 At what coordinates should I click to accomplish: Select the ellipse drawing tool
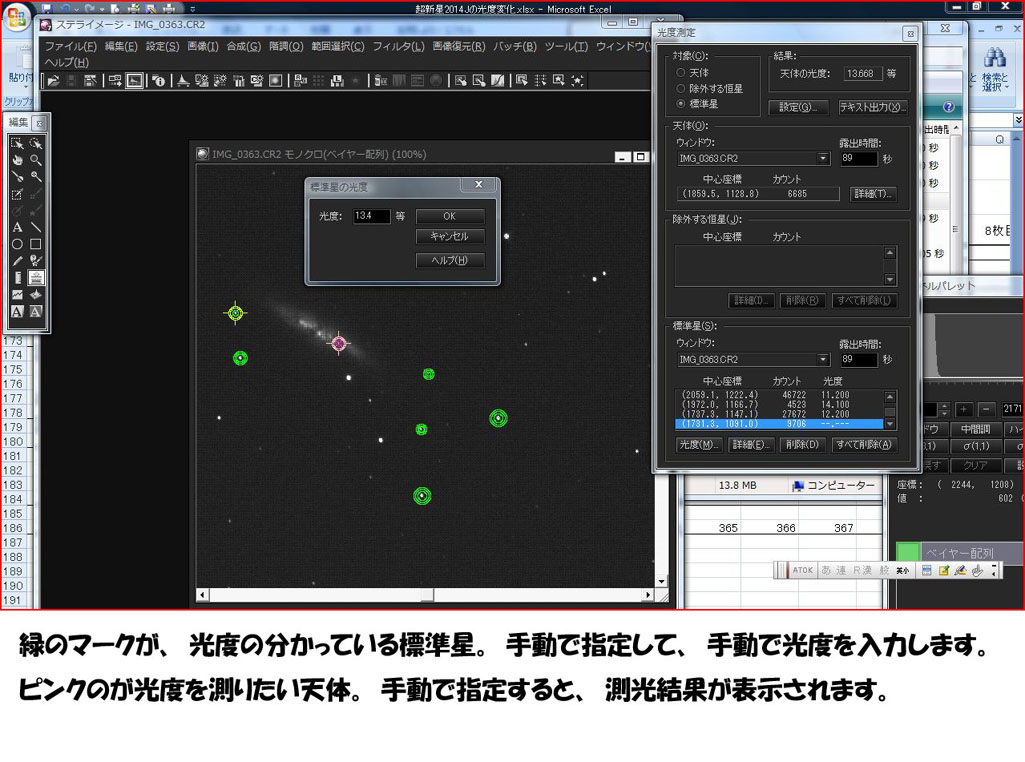pos(17,244)
